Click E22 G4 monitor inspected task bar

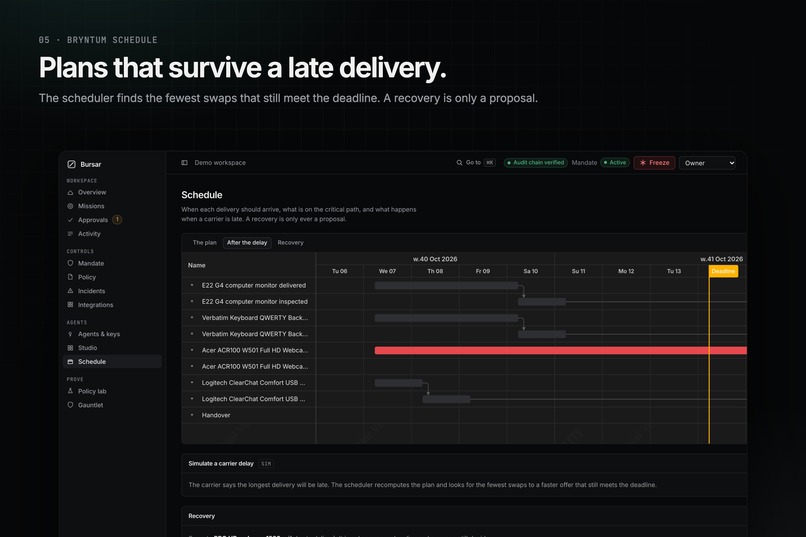click(542, 302)
